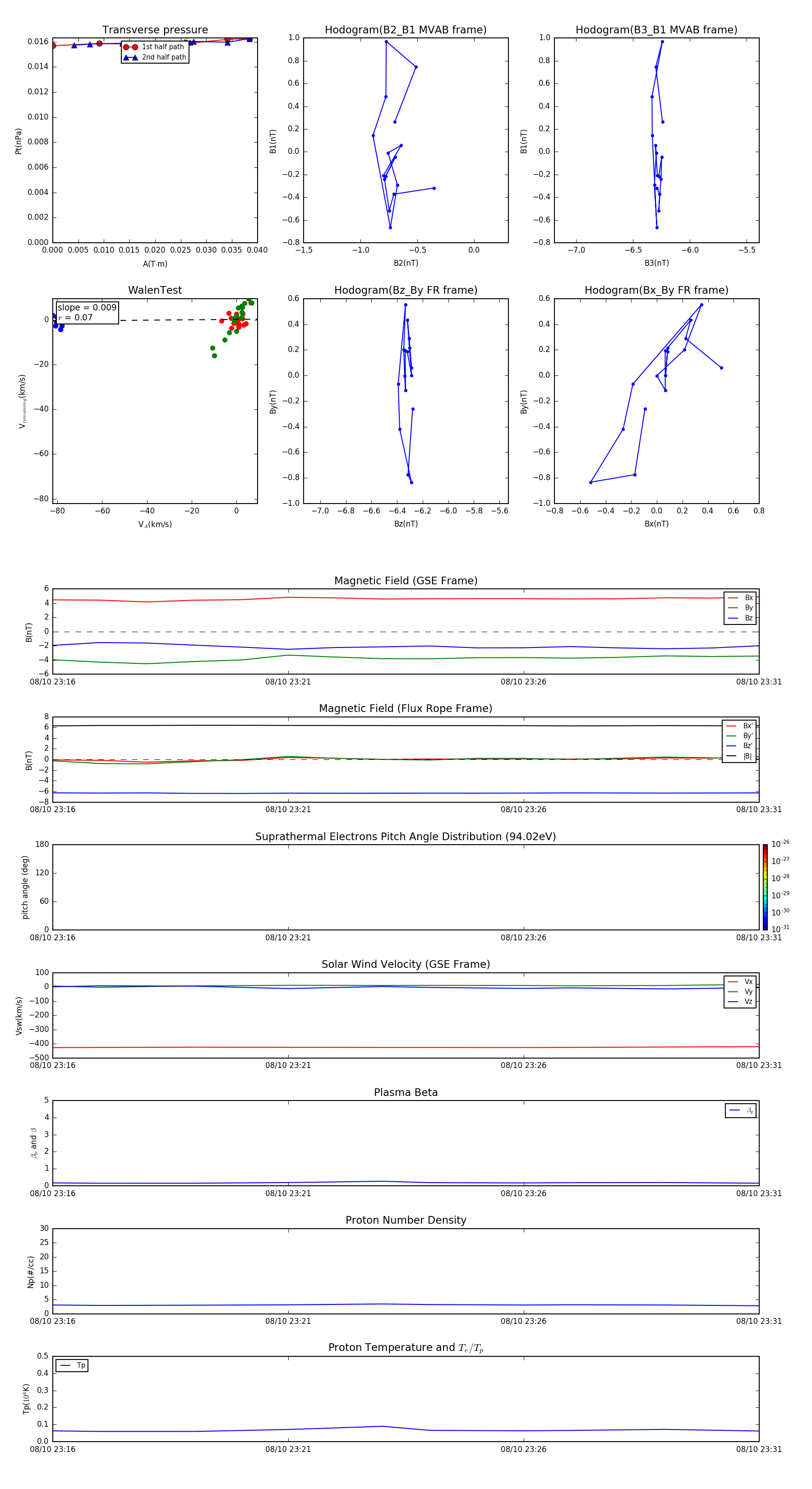
Task: Click the 'Proton Number Density' title
Action: pos(406,1220)
